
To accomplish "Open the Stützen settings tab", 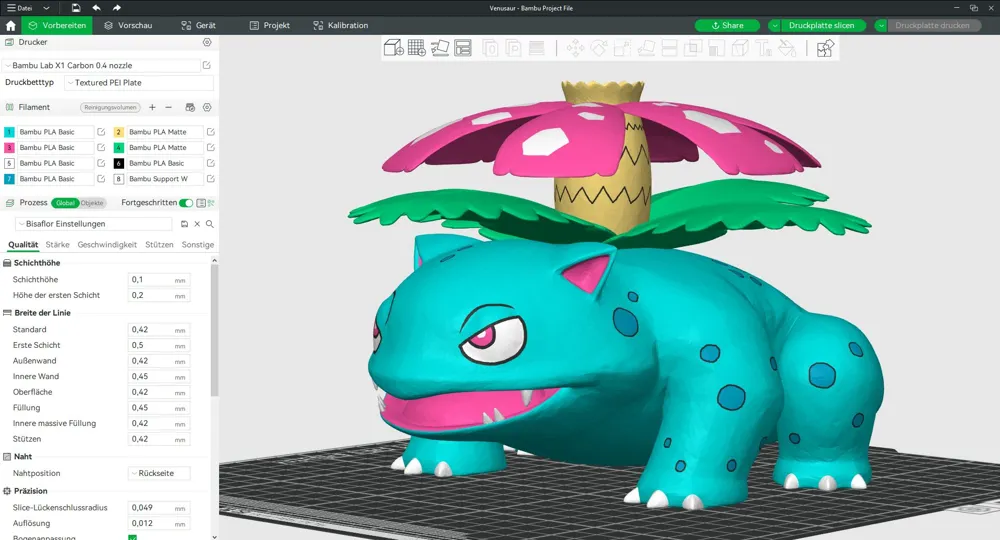I will coord(159,245).
